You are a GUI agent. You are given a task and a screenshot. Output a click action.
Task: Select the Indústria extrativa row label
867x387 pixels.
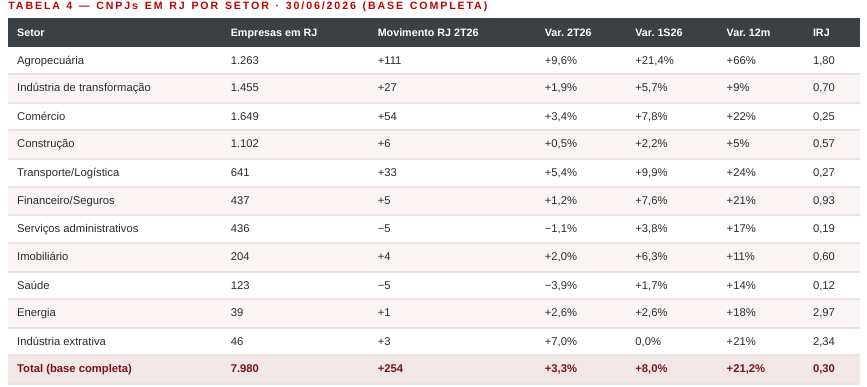pyautogui.click(x=61, y=341)
